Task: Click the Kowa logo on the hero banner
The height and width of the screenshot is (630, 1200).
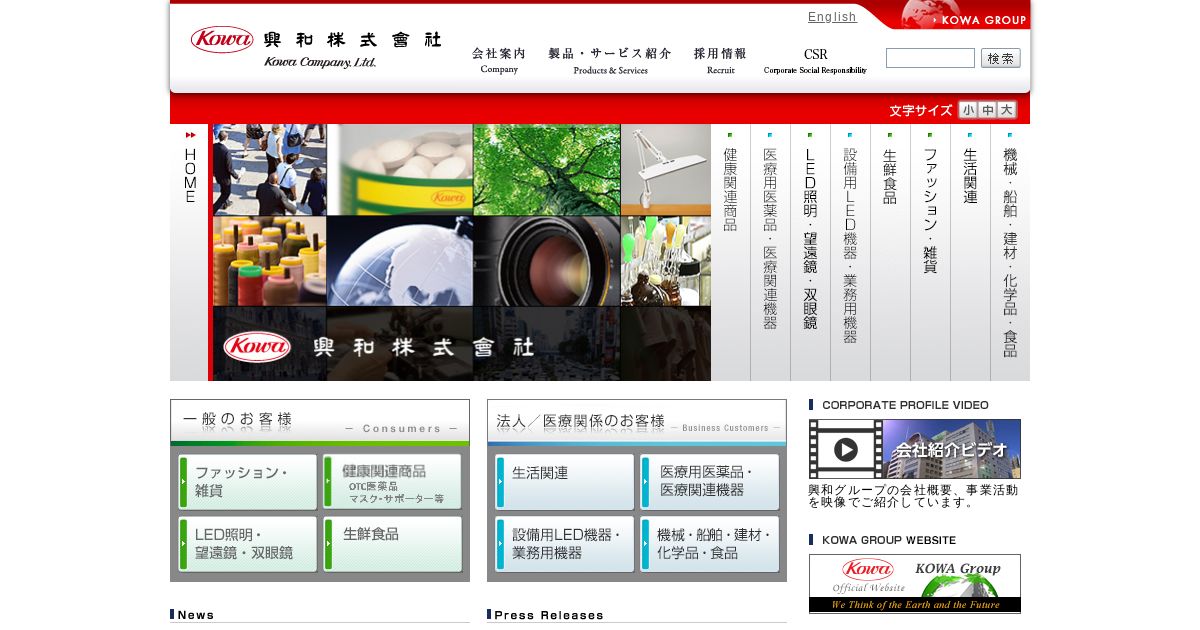Action: click(257, 346)
